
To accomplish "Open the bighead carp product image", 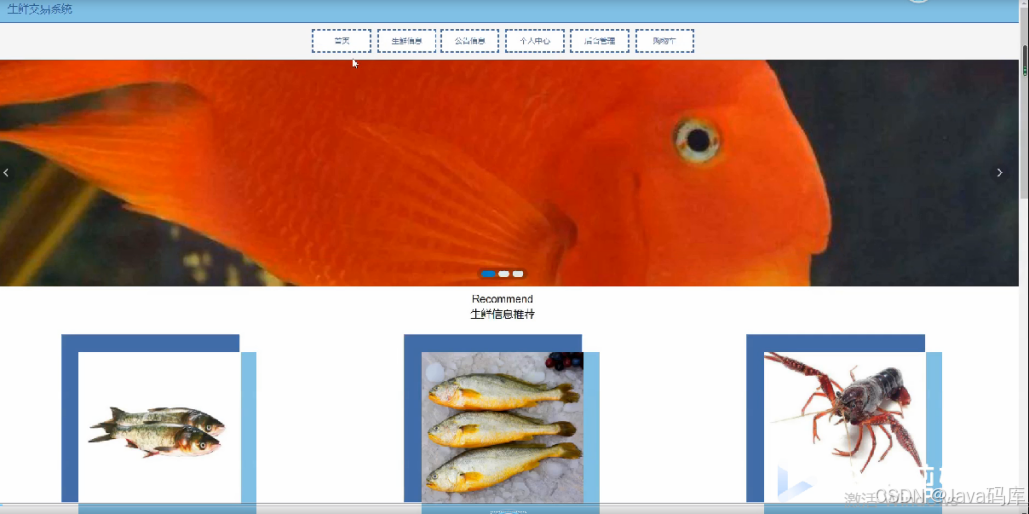I will (x=159, y=427).
